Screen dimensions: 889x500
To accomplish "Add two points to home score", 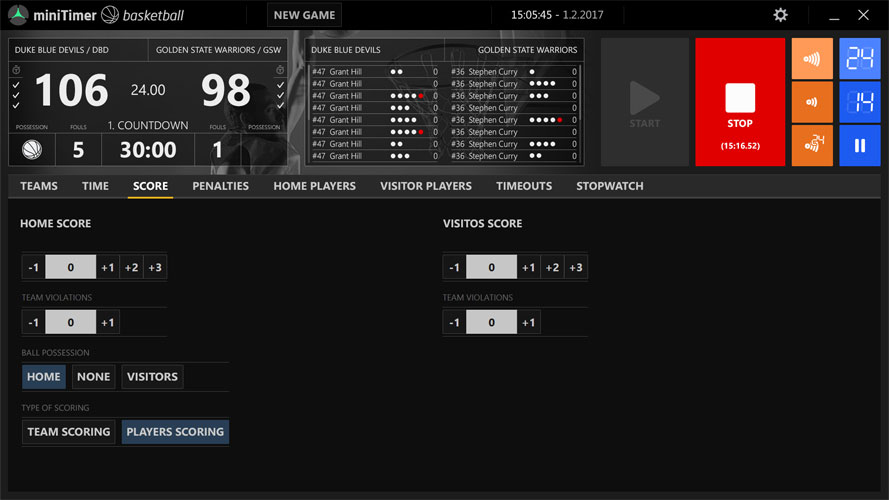I will point(132,267).
